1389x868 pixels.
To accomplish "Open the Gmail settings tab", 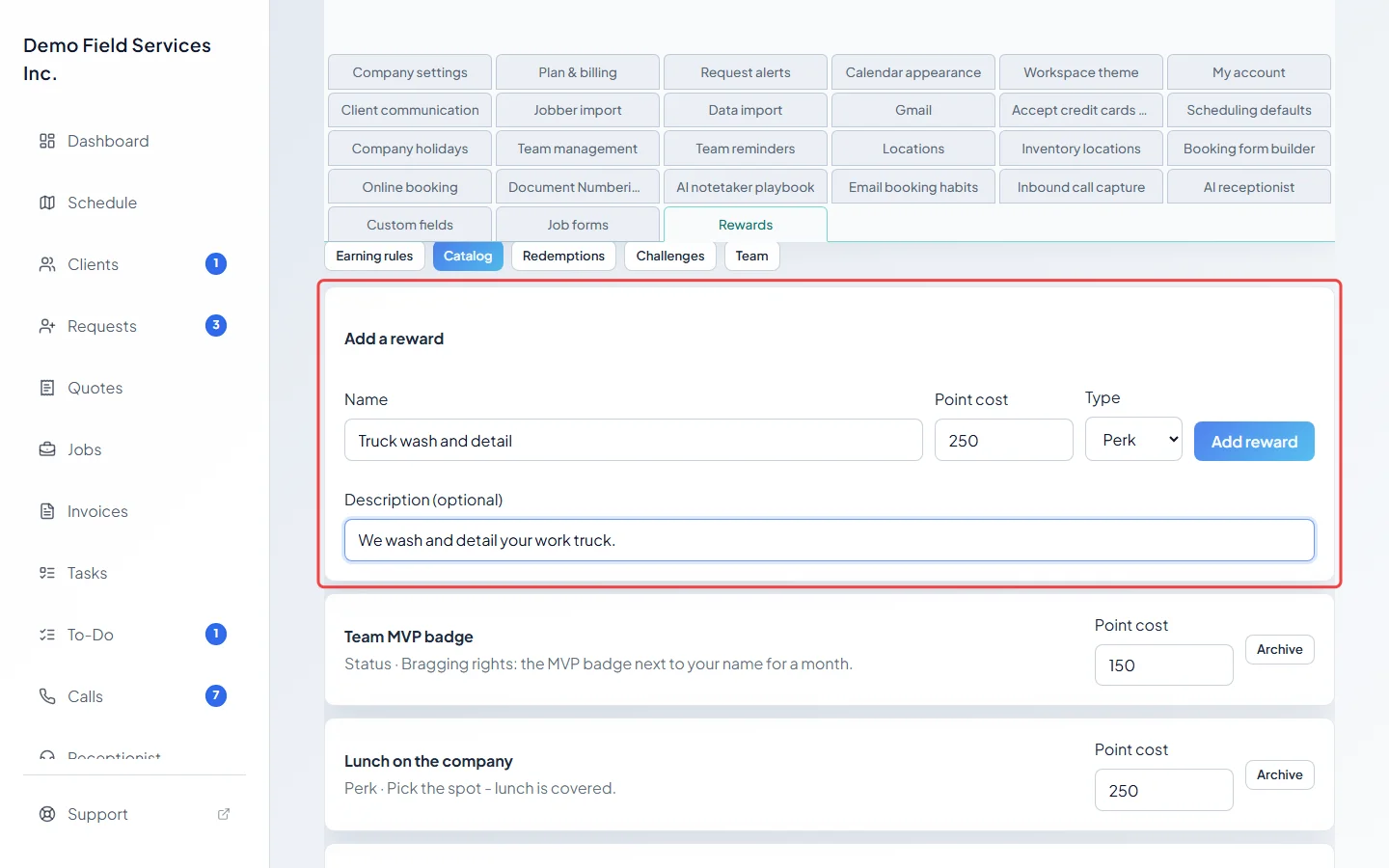I will (x=913, y=110).
